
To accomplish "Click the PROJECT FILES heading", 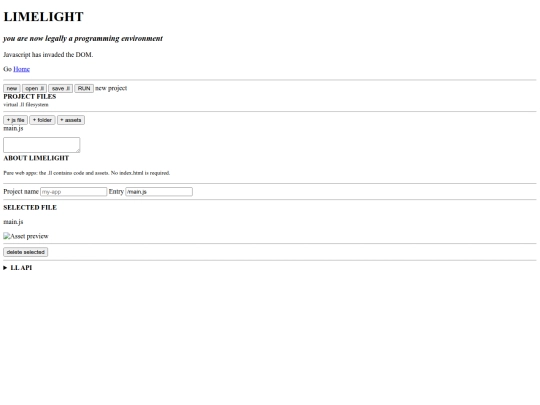I will tap(30, 96).
